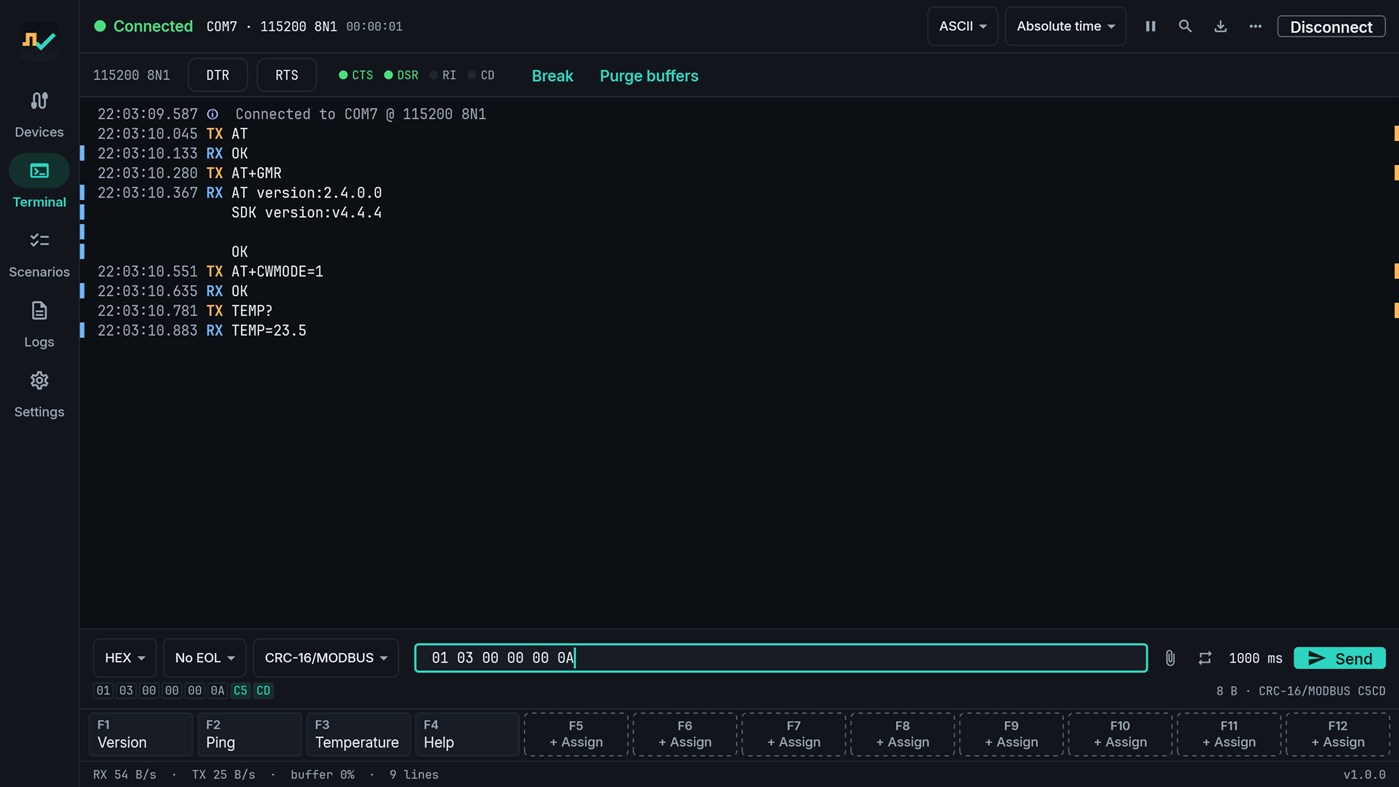Open the Scenarios sidebar section
Viewport: 1399px width, 787px height.
point(39,255)
